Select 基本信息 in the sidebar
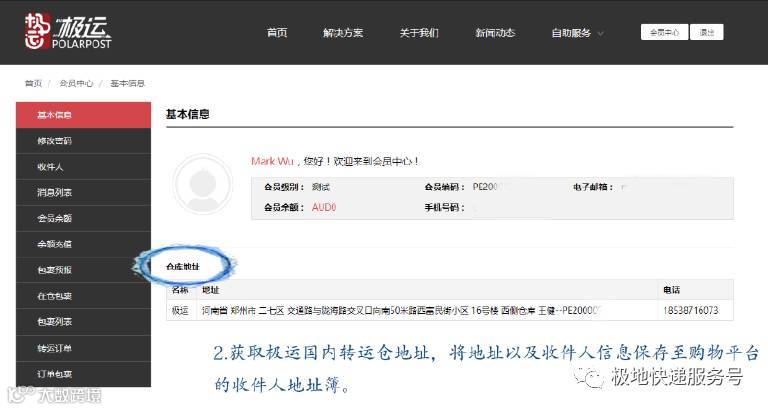Viewport: 768px width, 410px height. [83, 115]
